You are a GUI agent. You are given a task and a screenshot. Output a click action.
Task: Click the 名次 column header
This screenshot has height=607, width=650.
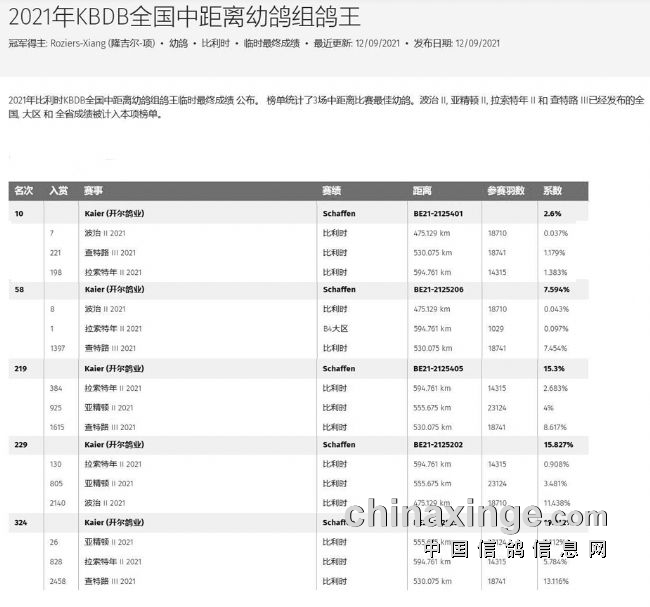[x=24, y=191]
